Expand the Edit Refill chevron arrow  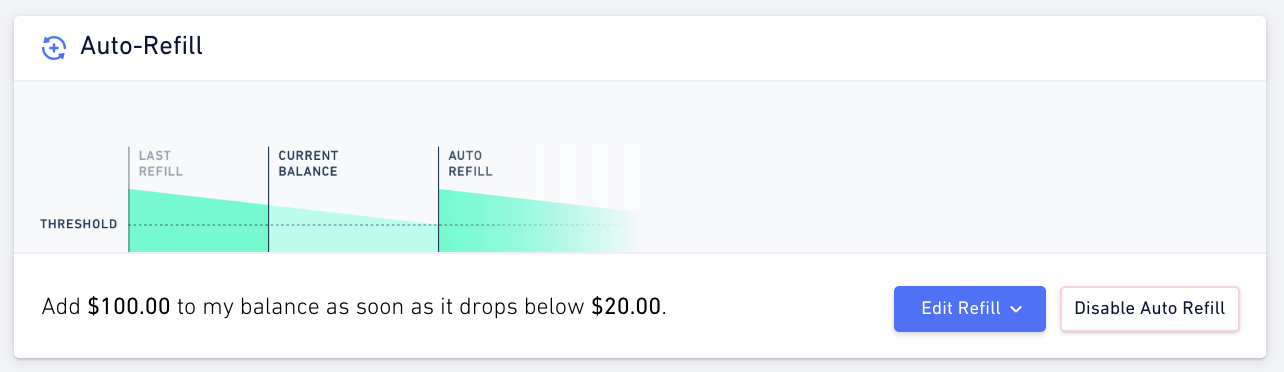tap(1016, 309)
